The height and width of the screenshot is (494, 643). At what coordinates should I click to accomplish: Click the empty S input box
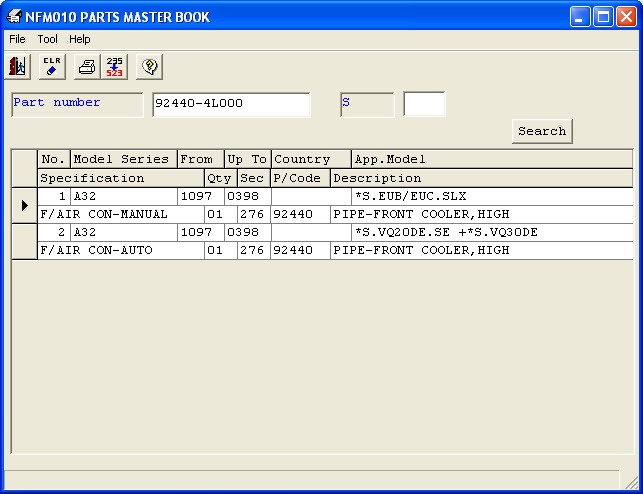(x=424, y=104)
